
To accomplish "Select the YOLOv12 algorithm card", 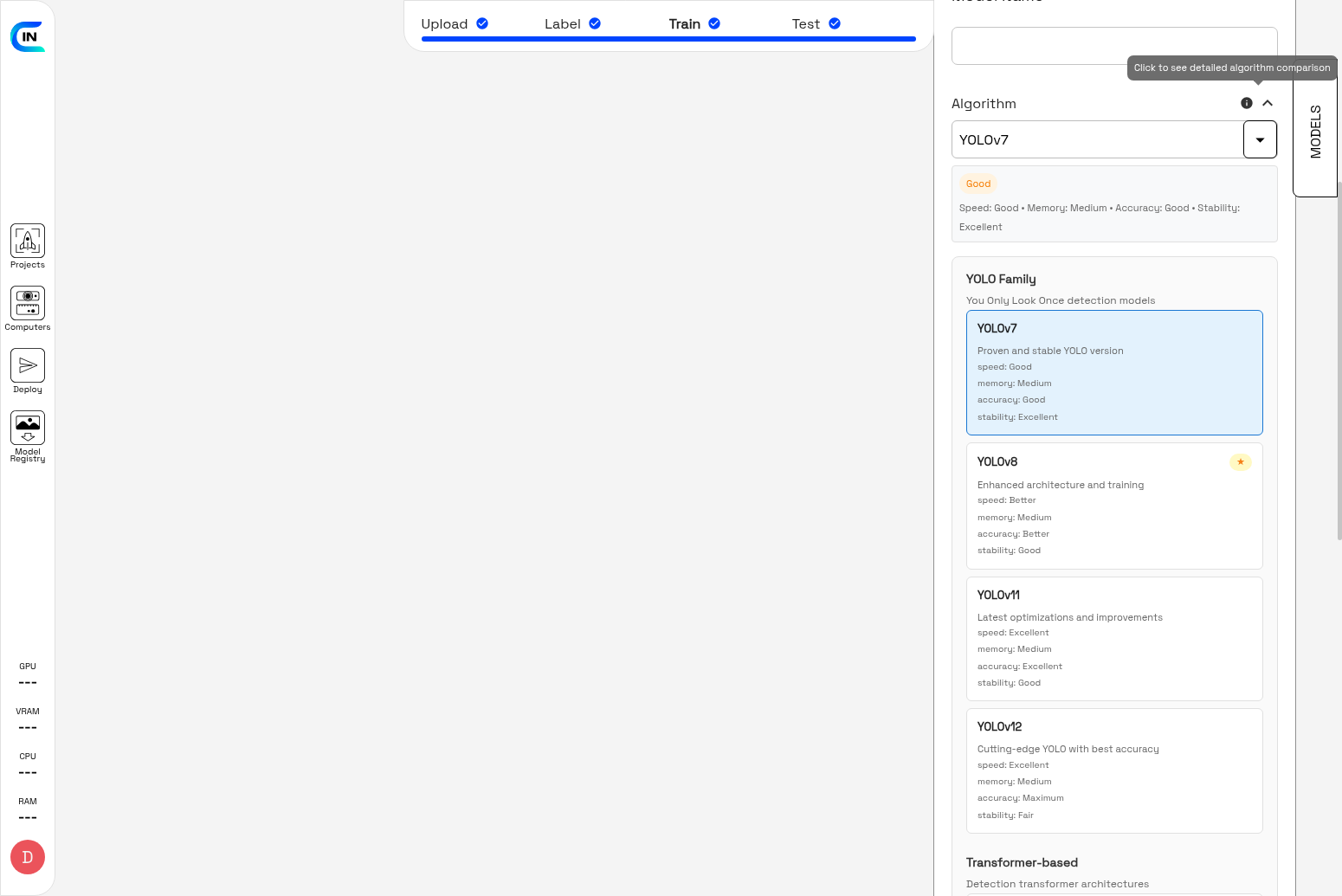I will [1113, 770].
